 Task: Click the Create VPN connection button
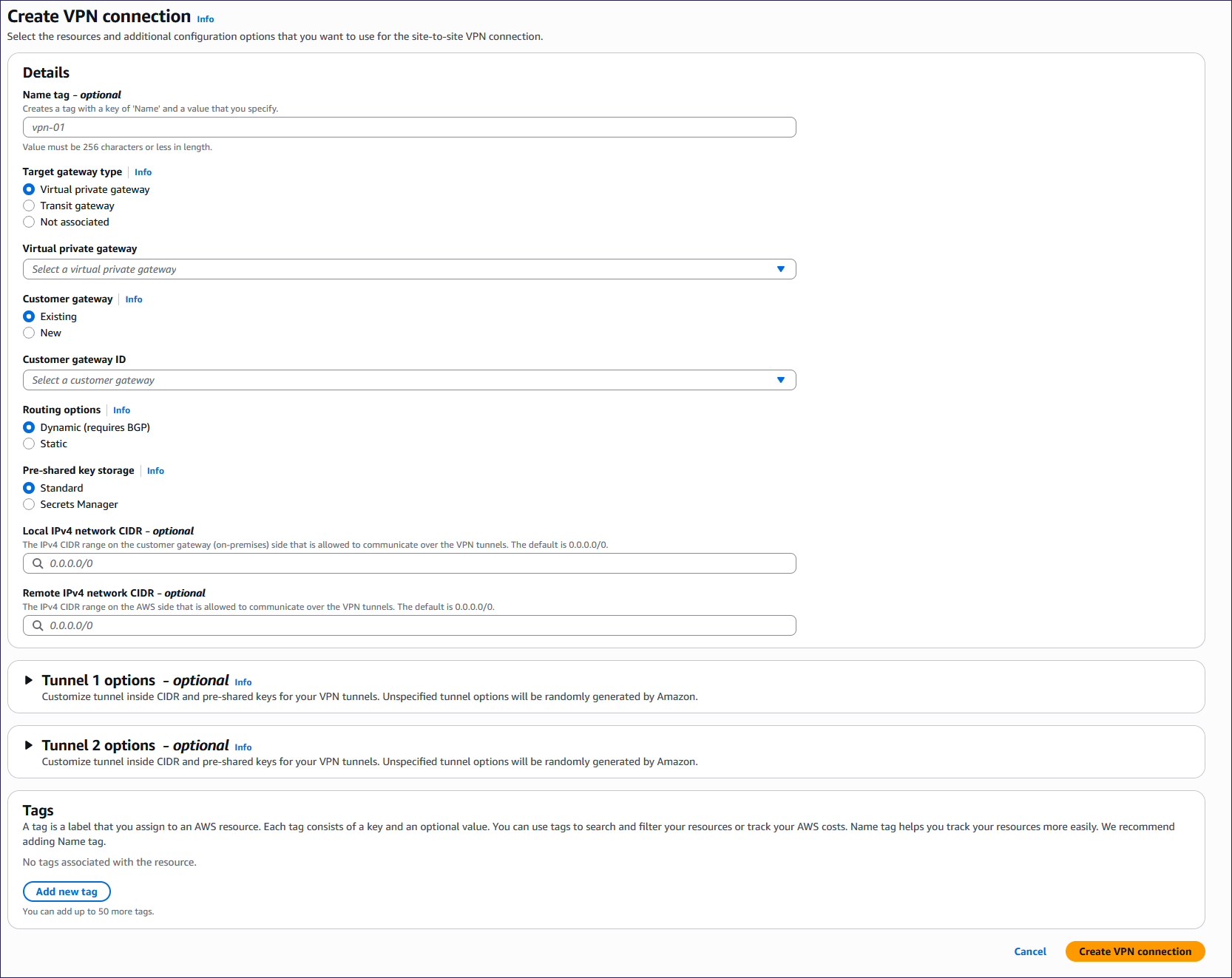point(1134,951)
